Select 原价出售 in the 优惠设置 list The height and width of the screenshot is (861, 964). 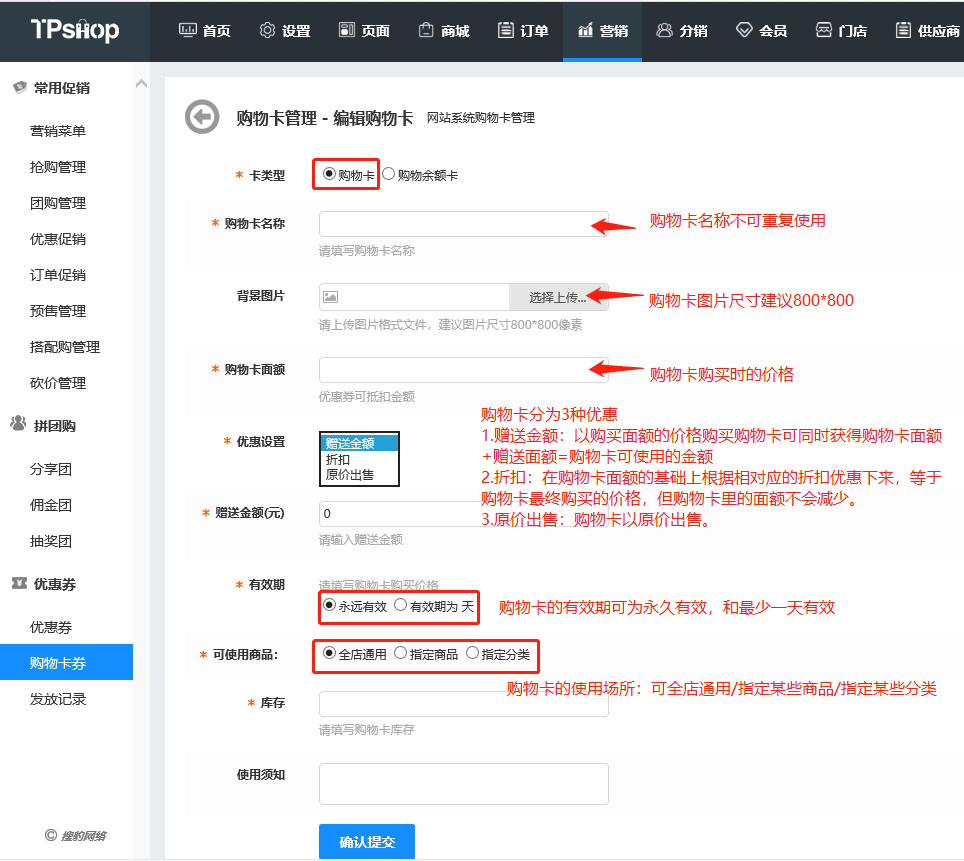[349, 474]
